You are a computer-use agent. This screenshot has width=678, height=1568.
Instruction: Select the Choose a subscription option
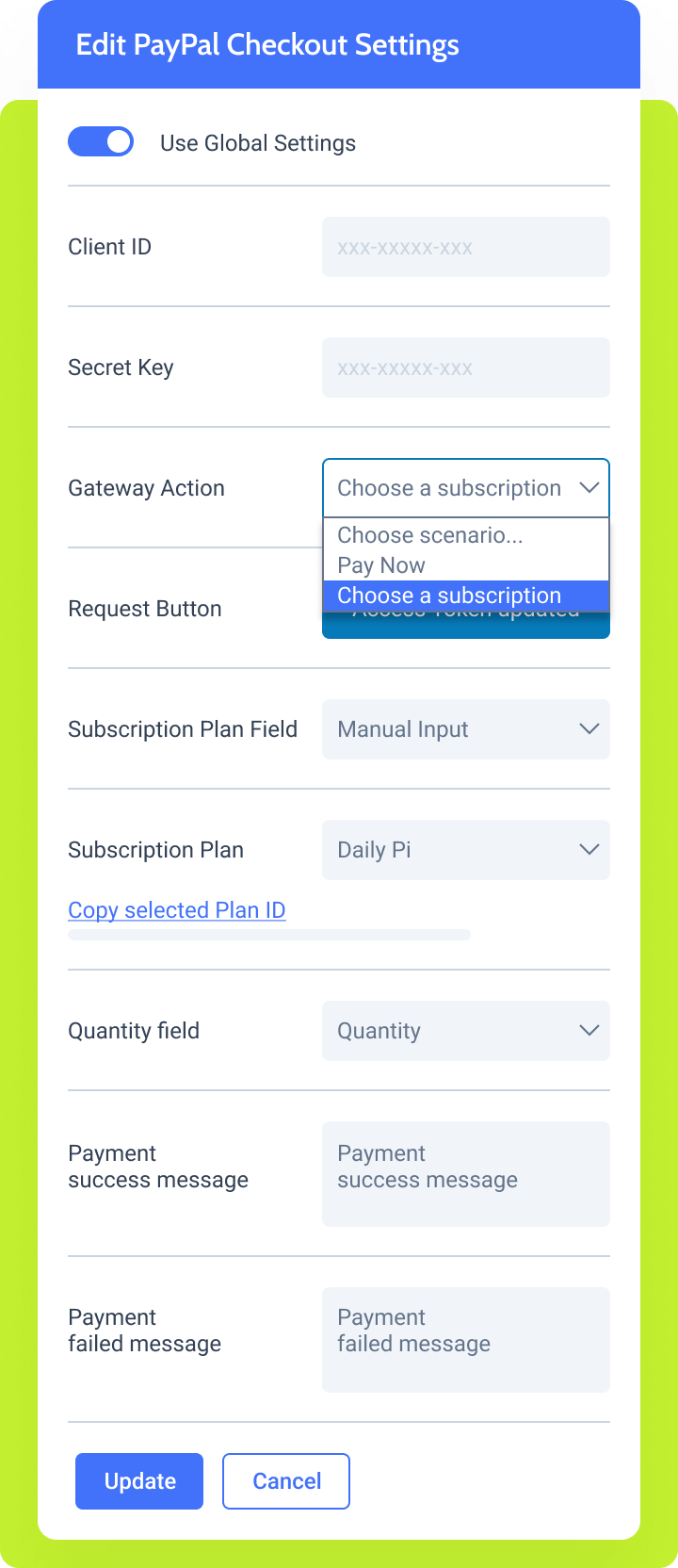pos(449,596)
